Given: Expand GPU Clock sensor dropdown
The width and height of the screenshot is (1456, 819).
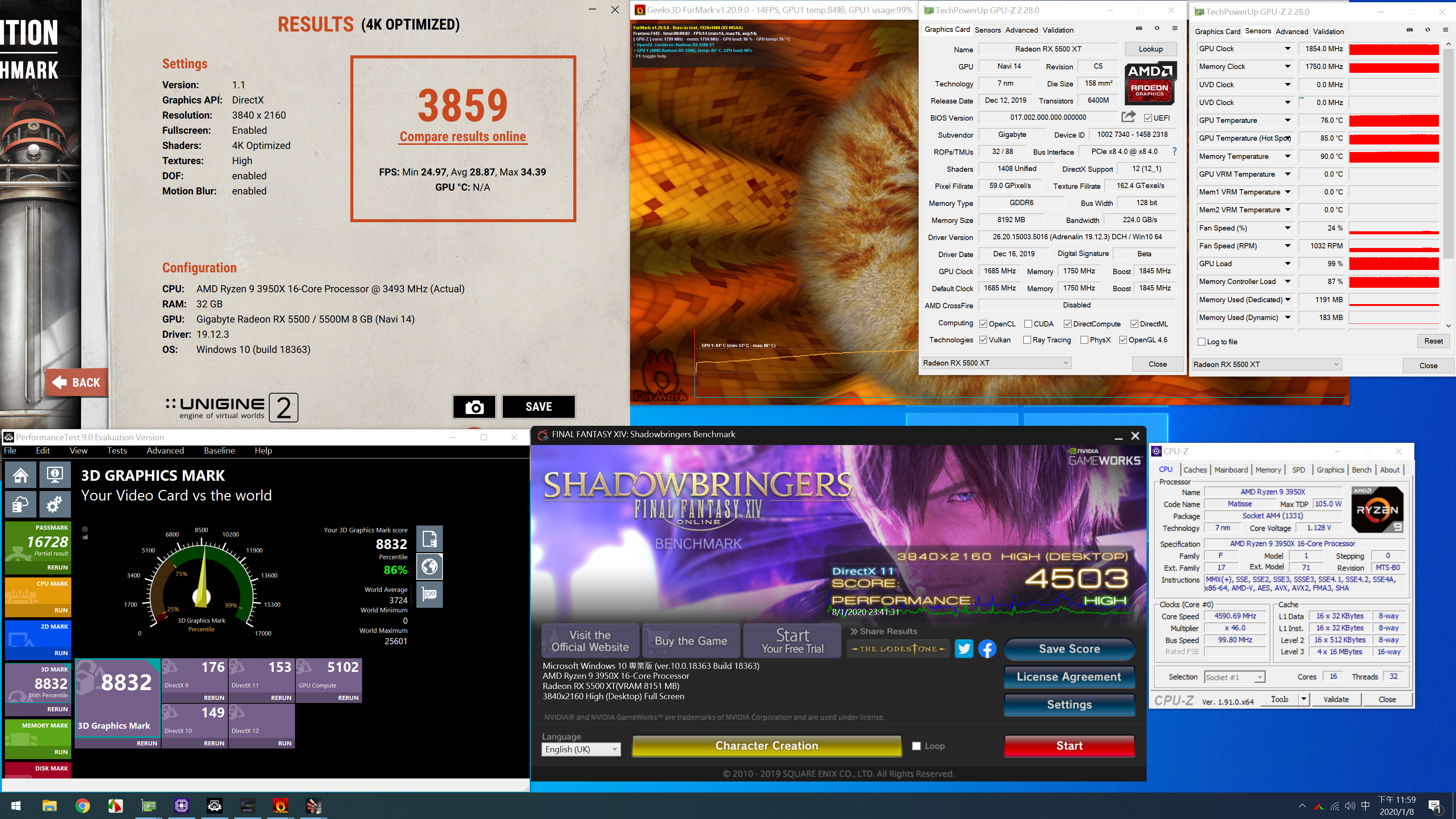Looking at the screenshot, I should 1288,49.
